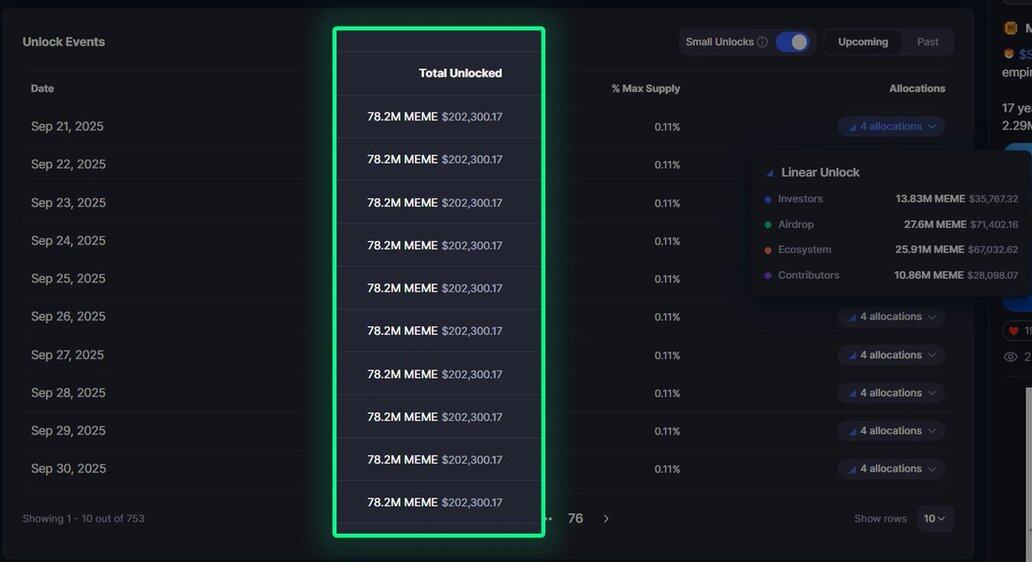The height and width of the screenshot is (562, 1032).
Task: Switch to the Upcoming tab
Action: click(863, 42)
